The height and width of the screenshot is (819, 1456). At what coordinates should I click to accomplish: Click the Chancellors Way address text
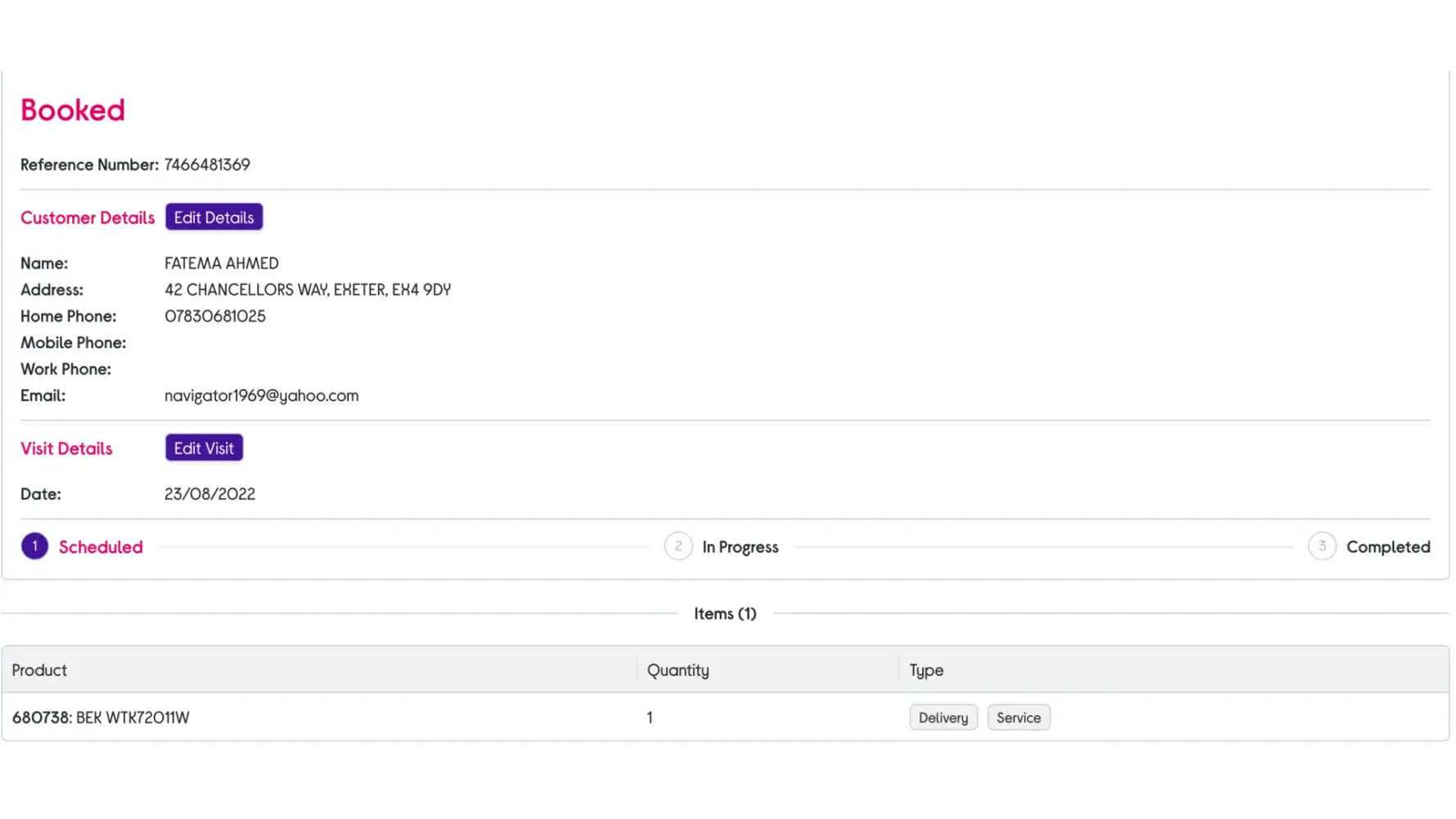tap(307, 290)
